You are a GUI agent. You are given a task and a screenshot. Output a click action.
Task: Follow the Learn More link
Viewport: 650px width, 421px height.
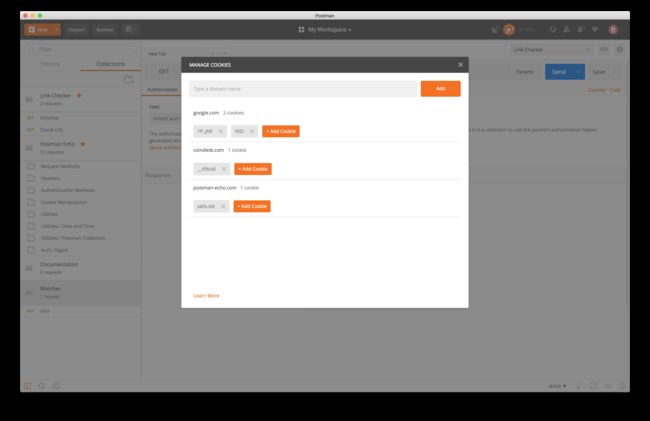[x=206, y=295]
